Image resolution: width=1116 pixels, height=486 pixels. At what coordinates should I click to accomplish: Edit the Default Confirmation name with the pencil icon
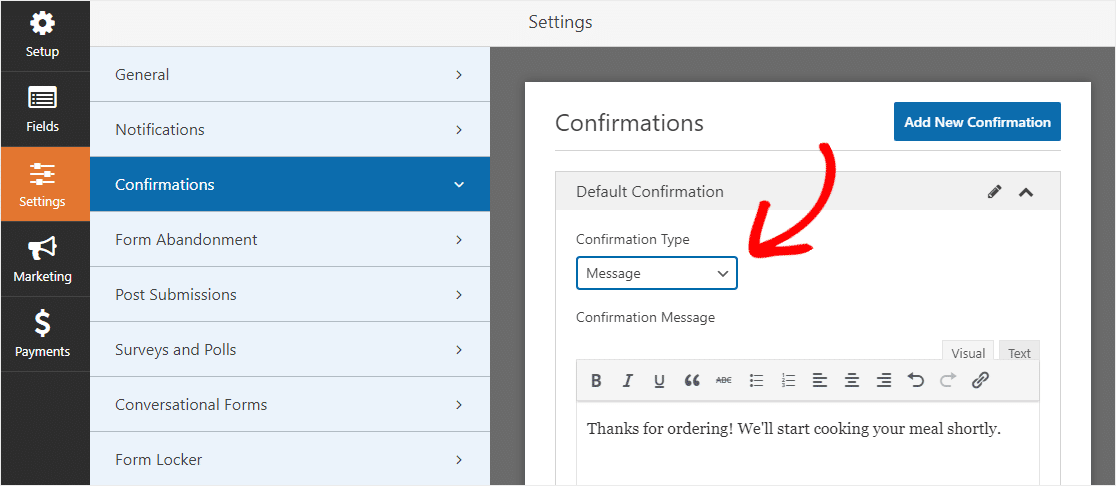[994, 191]
